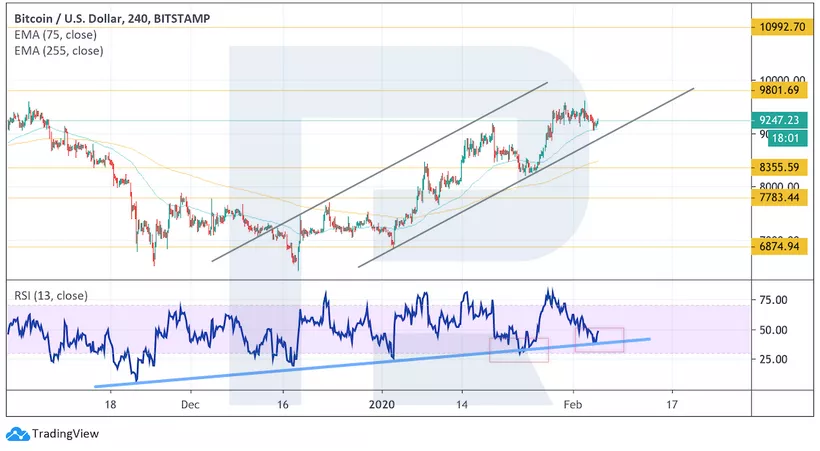Click the RSI 50.00 scale value
The image size is (820, 451).
(x=774, y=330)
